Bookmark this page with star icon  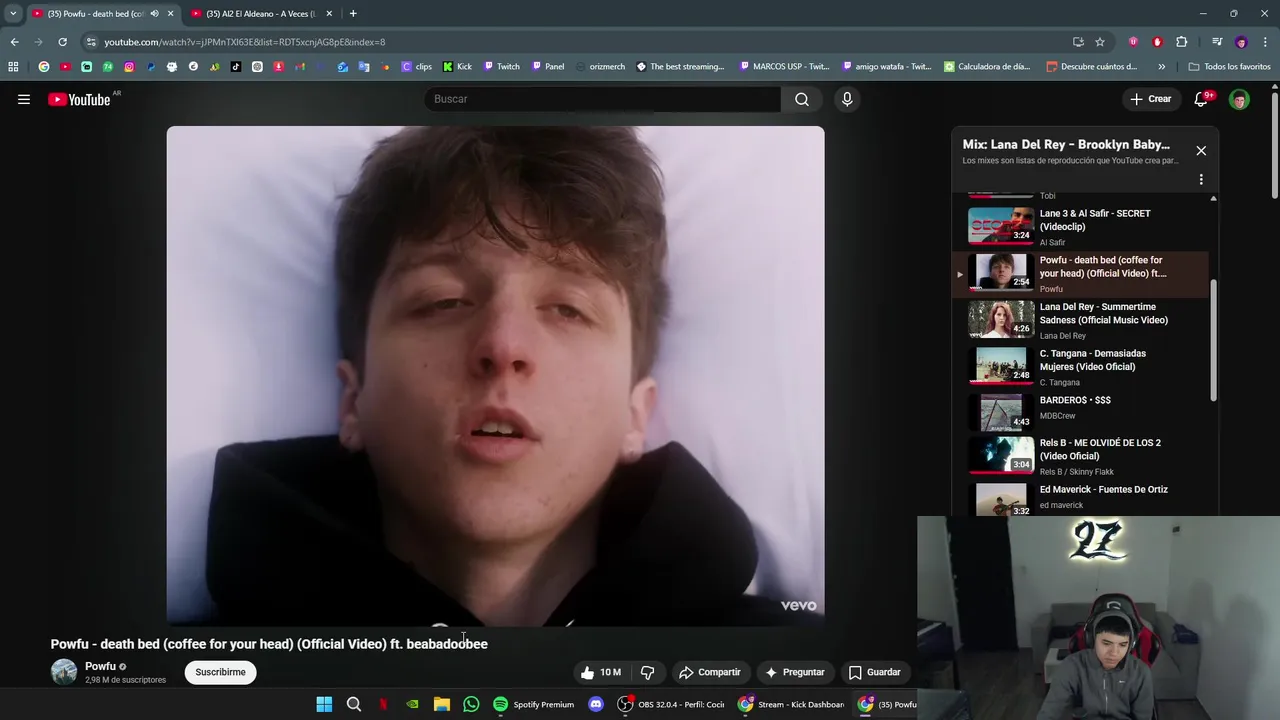1100,42
